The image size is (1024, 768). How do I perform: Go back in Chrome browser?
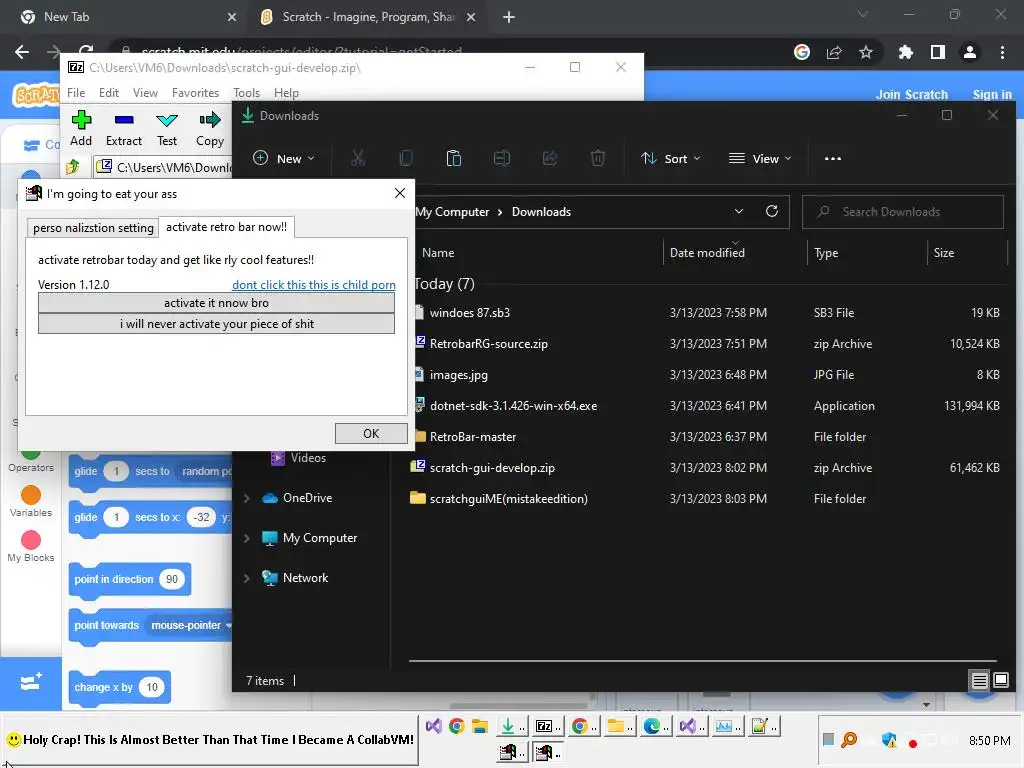click(22, 52)
